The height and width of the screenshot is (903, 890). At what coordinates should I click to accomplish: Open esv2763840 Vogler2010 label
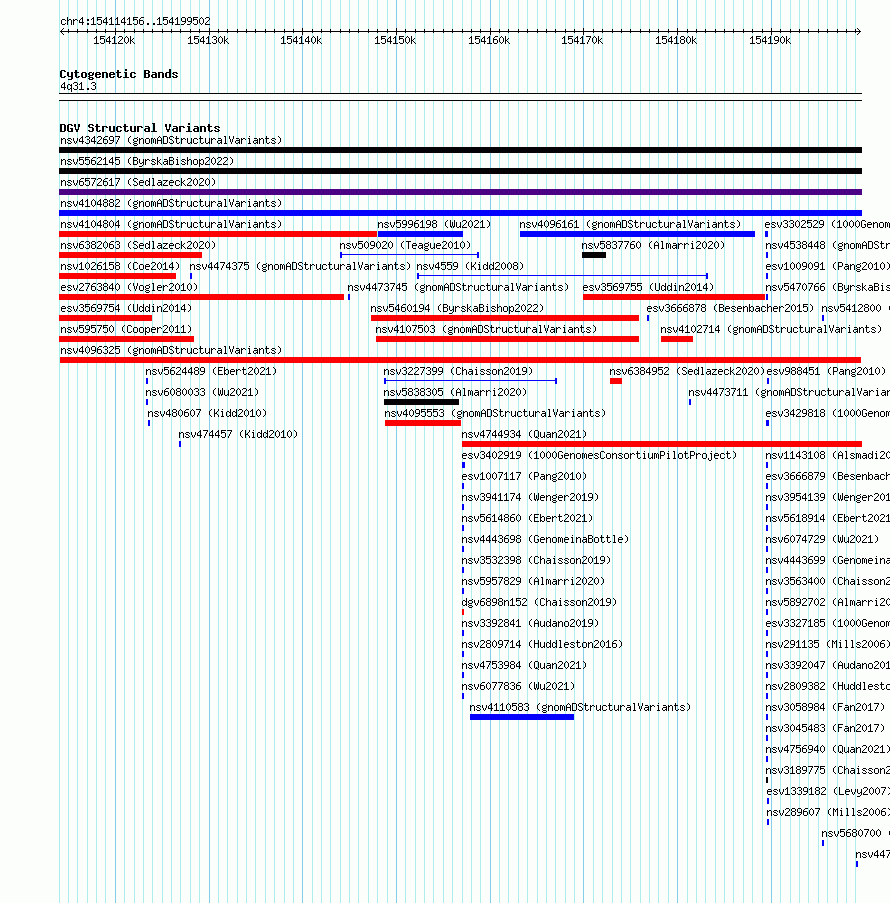pyautogui.click(x=129, y=287)
